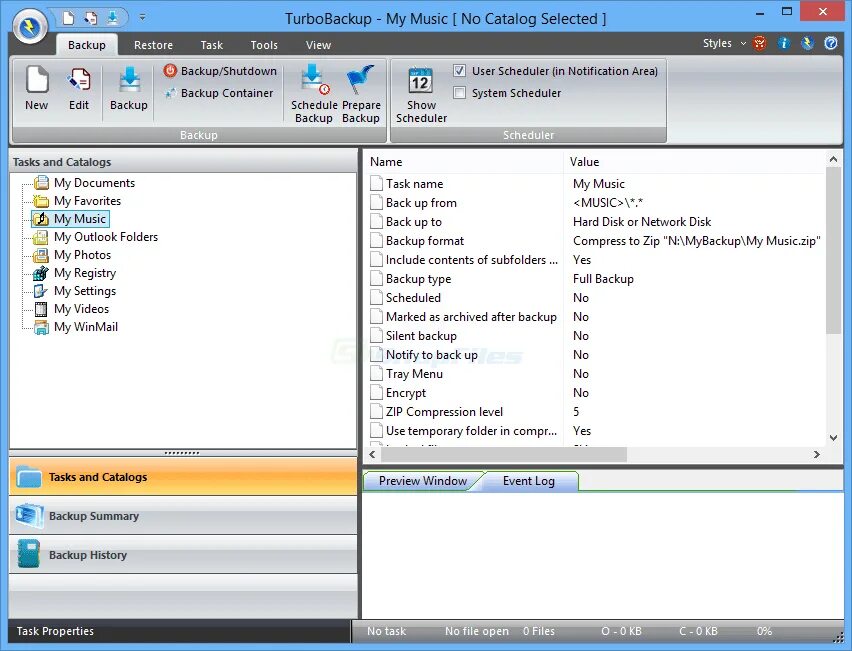This screenshot has width=852, height=651.
Task: Open Schedule Backup
Action: [314, 95]
